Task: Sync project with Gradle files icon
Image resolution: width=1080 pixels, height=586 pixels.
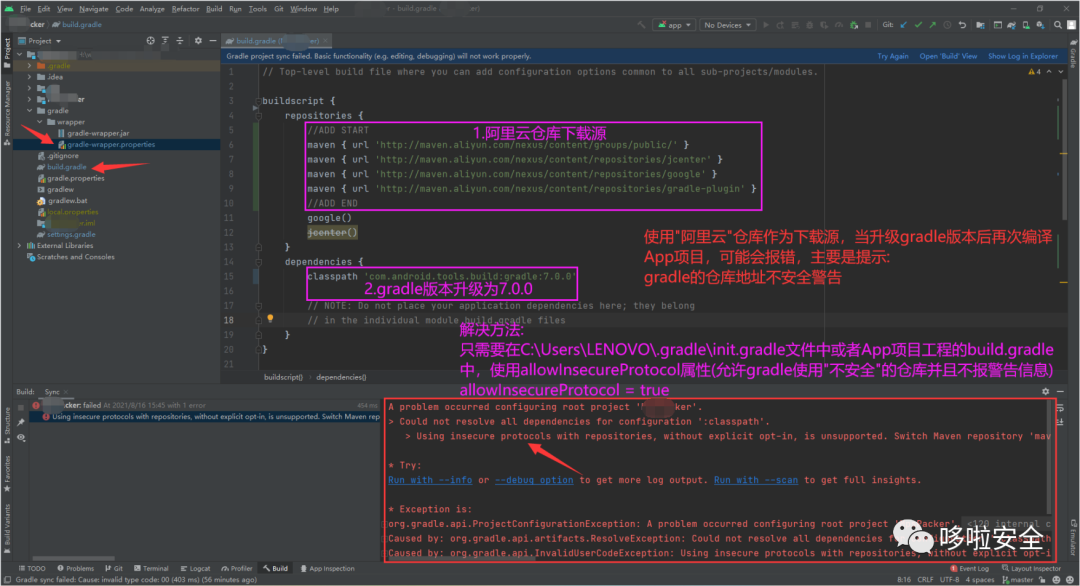Action: pyautogui.click(x=1011, y=25)
